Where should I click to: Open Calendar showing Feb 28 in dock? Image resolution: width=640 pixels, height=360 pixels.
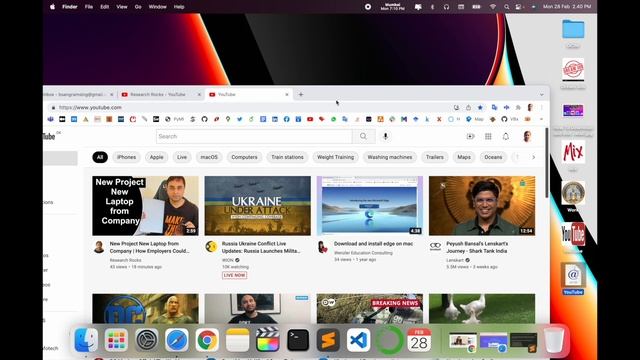click(x=419, y=340)
